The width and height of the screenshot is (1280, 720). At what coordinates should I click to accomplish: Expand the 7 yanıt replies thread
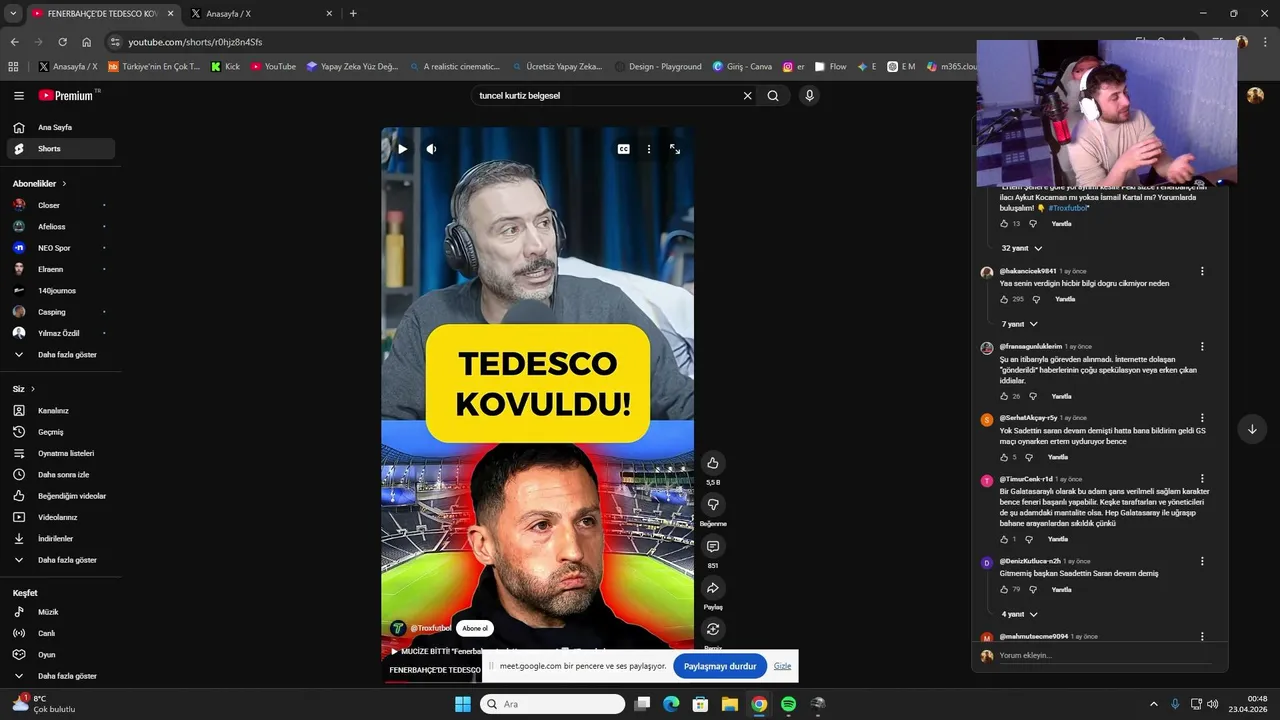(1020, 324)
